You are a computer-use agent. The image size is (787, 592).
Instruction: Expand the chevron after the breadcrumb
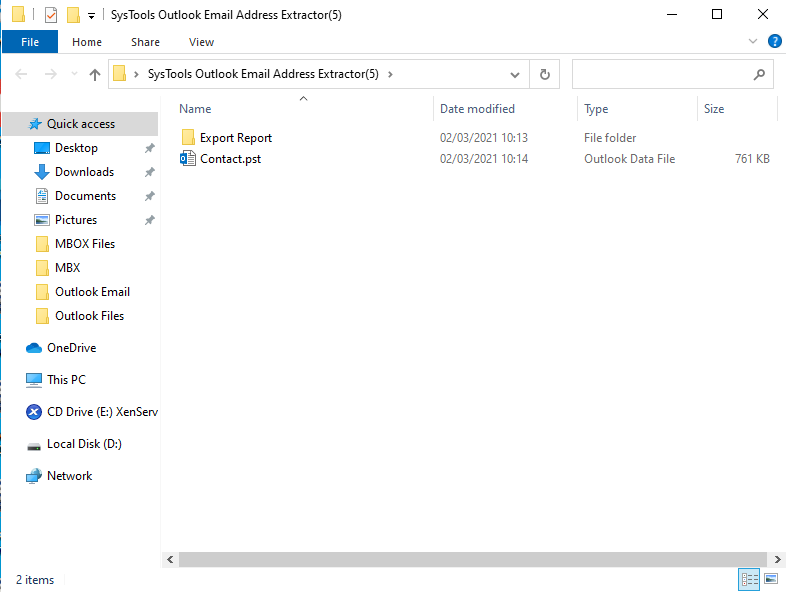(390, 74)
